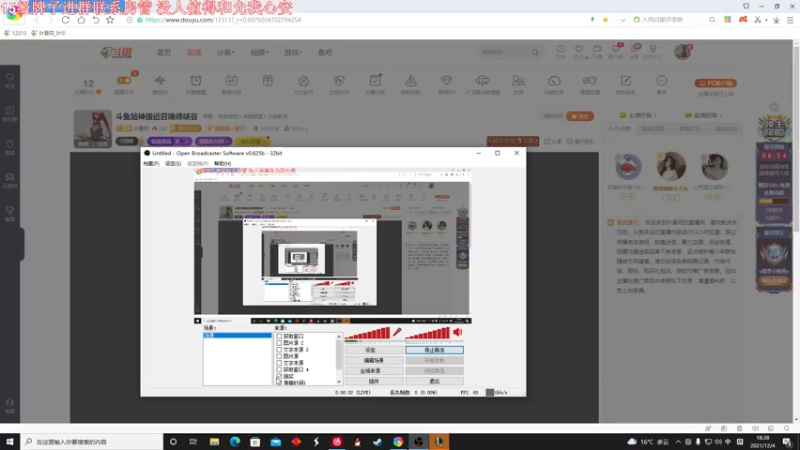
Task: Expand the 主播投稿 link arrow
Action: [x=655, y=115]
